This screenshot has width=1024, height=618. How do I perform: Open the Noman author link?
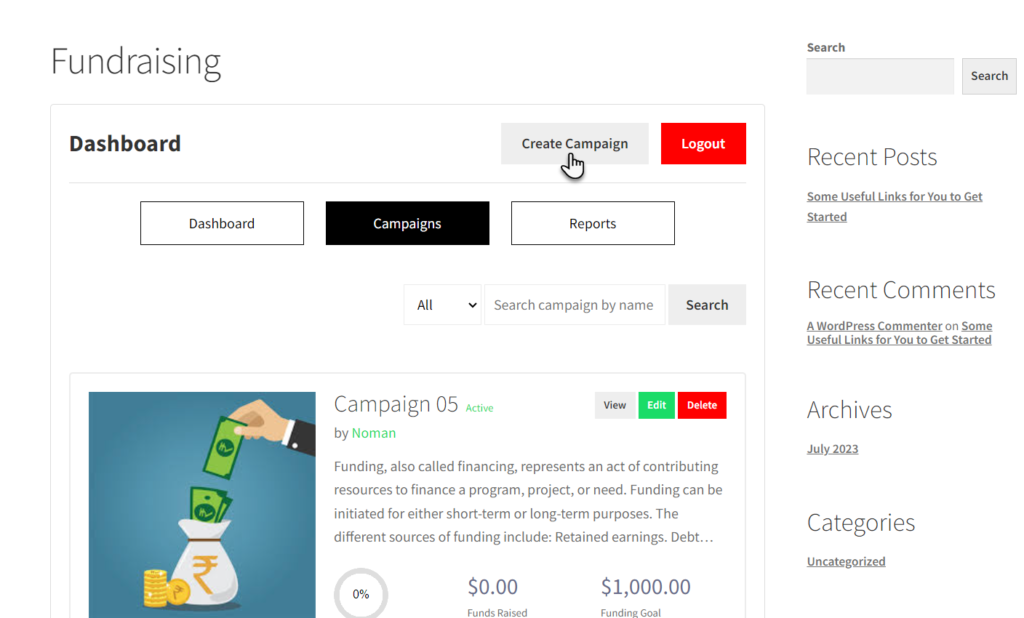(374, 433)
